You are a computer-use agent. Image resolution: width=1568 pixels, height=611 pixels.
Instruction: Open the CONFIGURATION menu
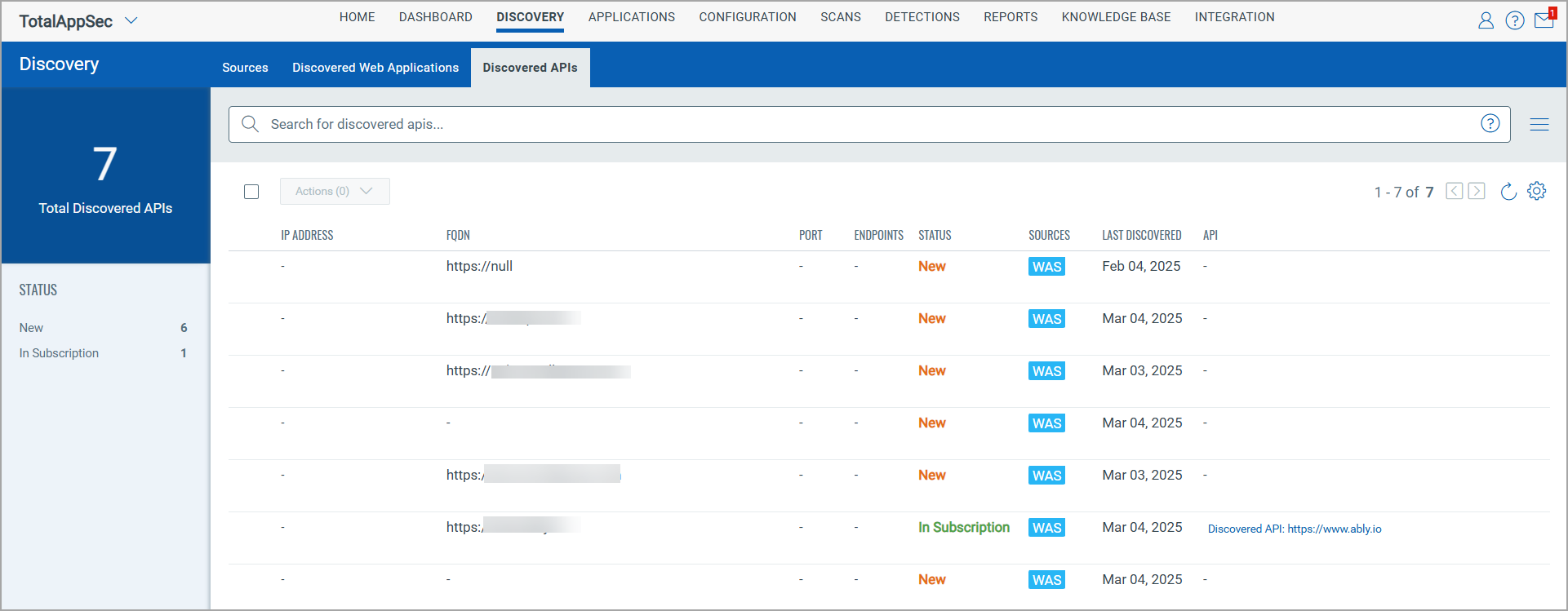tap(748, 17)
